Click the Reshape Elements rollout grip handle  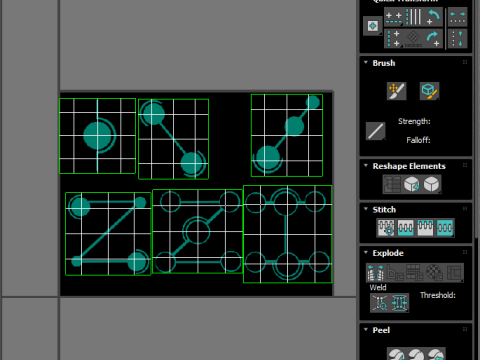(465, 165)
